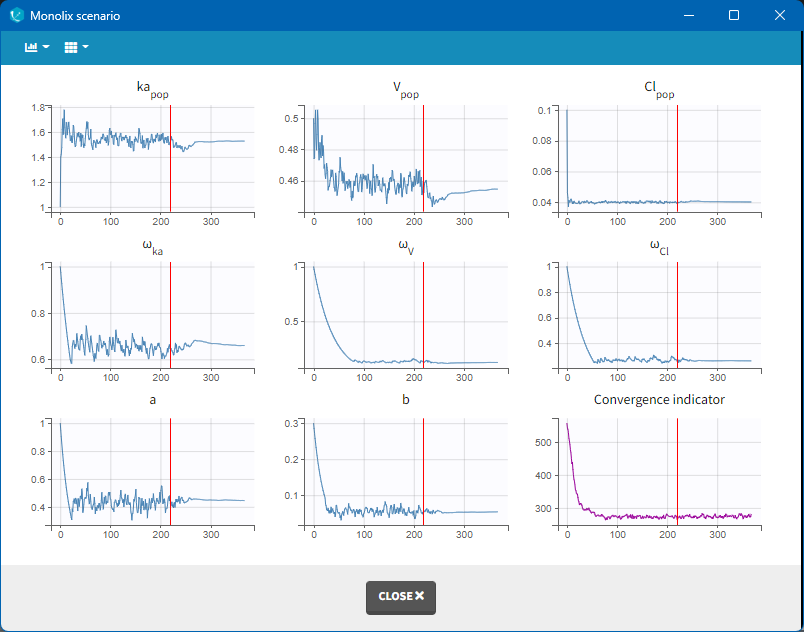Click the omega_V parameter plot
The height and width of the screenshot is (632, 804).
pos(405,316)
